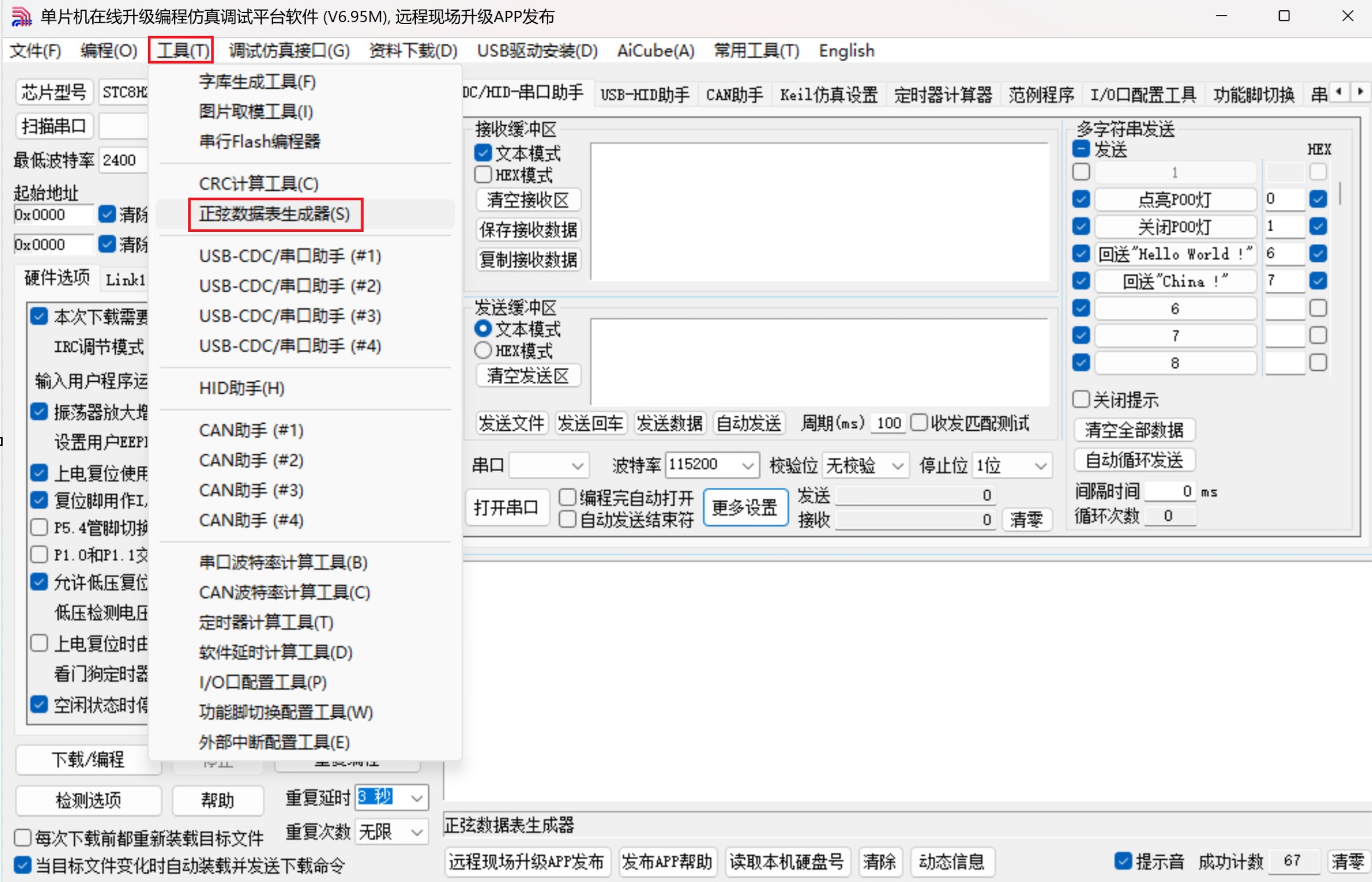Viewport: 1372px width, 882px height.
Task: Toggle 当目标文件变化时自动装载 checkbox
Action: (22, 865)
